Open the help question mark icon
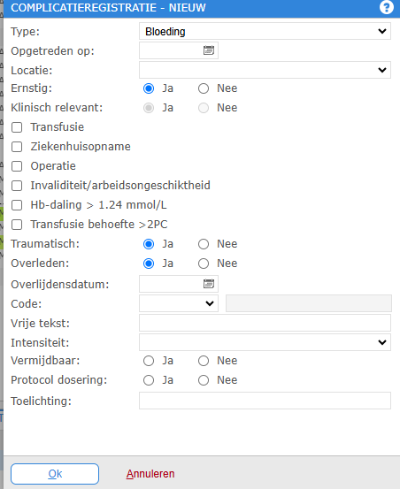This screenshot has height=489, width=400. click(386, 7)
